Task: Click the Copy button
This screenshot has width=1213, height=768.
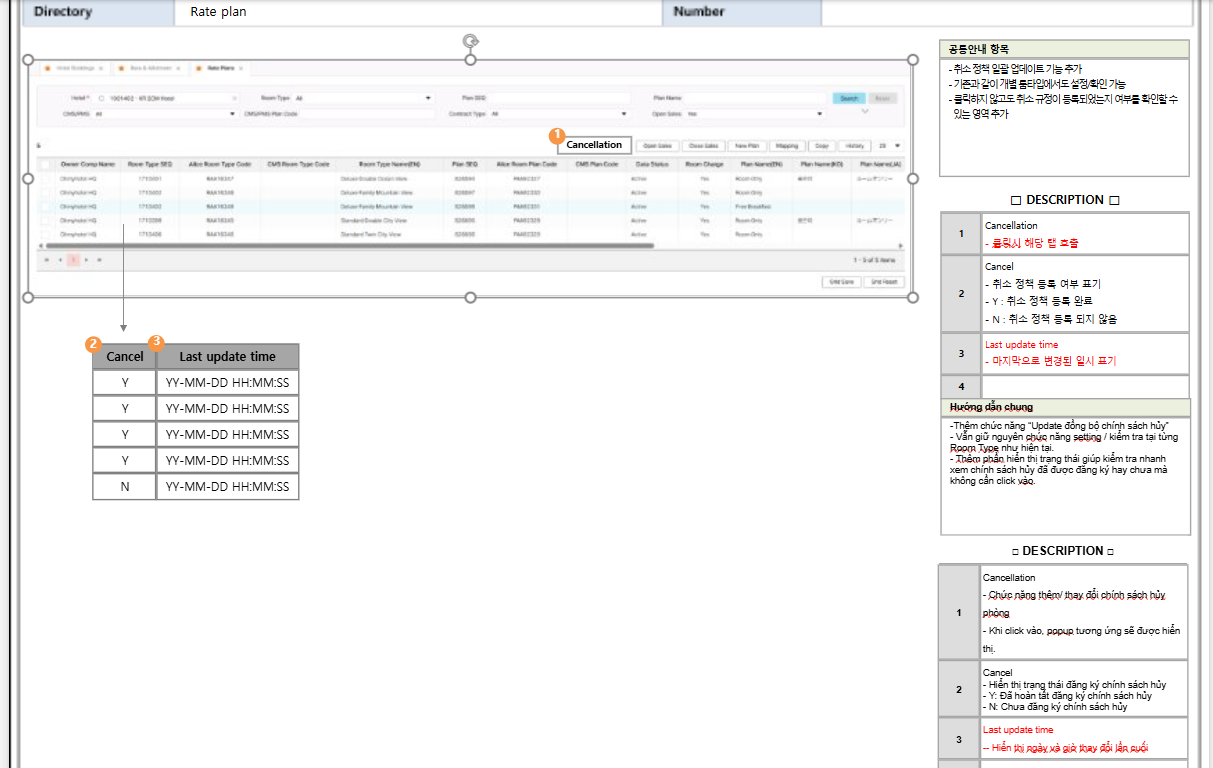Action: click(x=822, y=145)
